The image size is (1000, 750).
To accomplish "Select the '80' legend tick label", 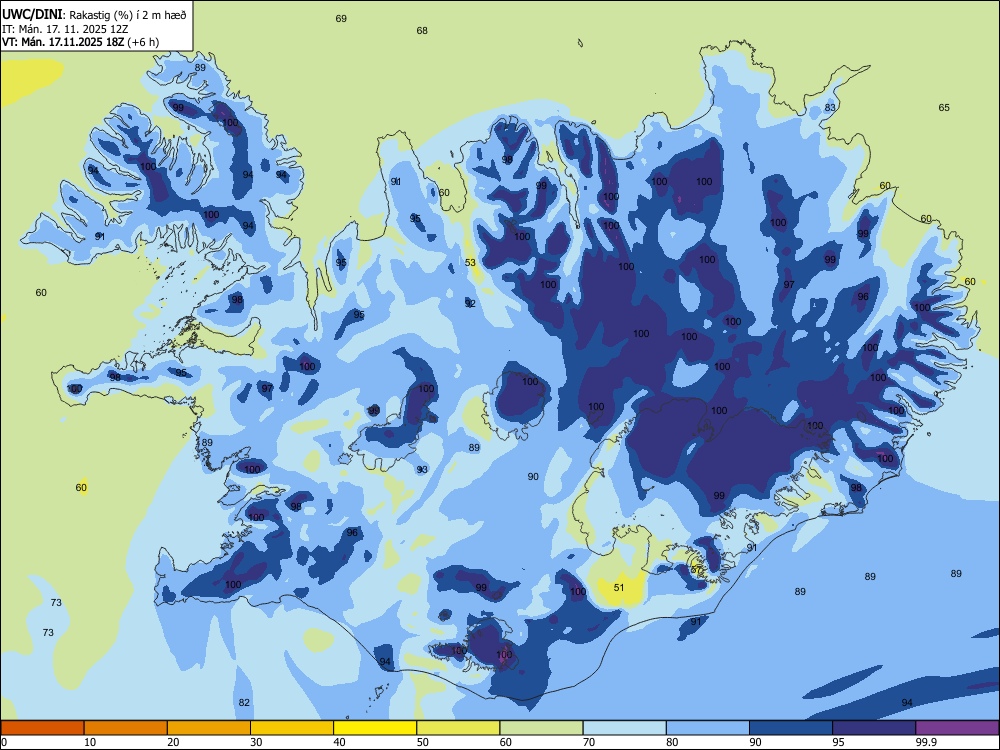I will [x=672, y=742].
